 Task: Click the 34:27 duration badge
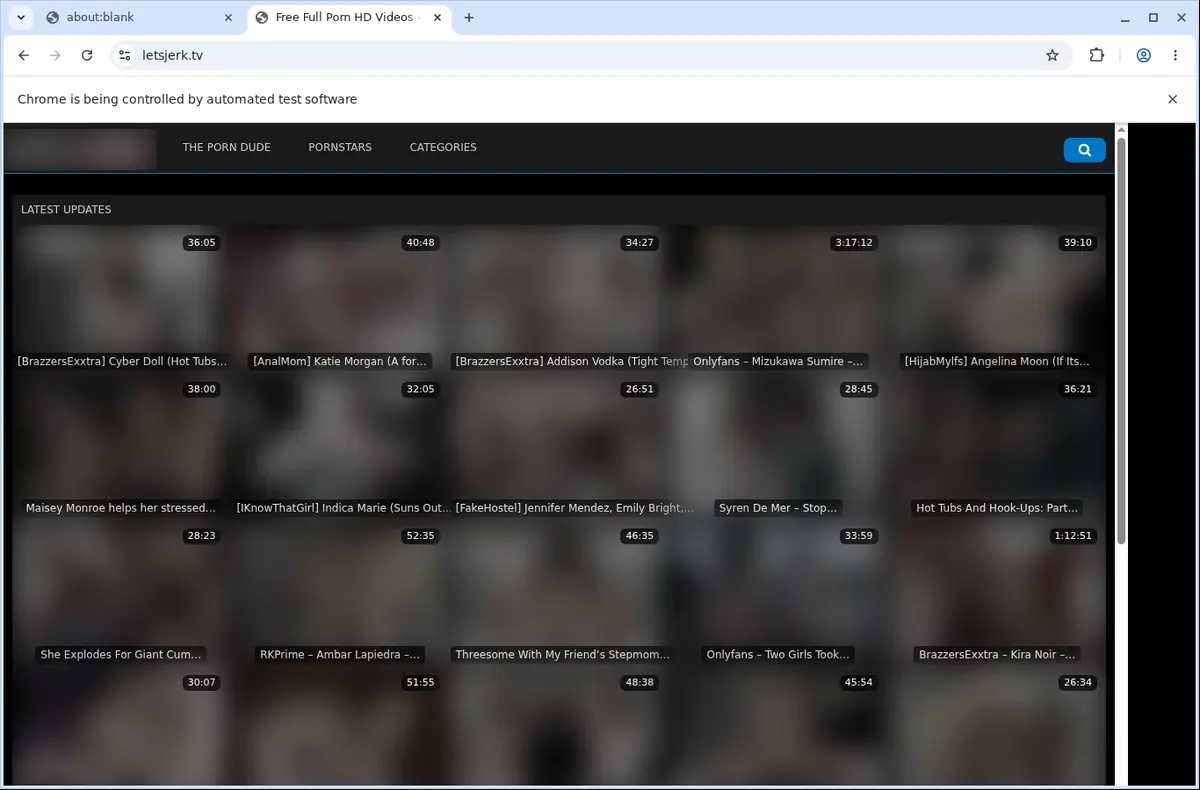[639, 242]
